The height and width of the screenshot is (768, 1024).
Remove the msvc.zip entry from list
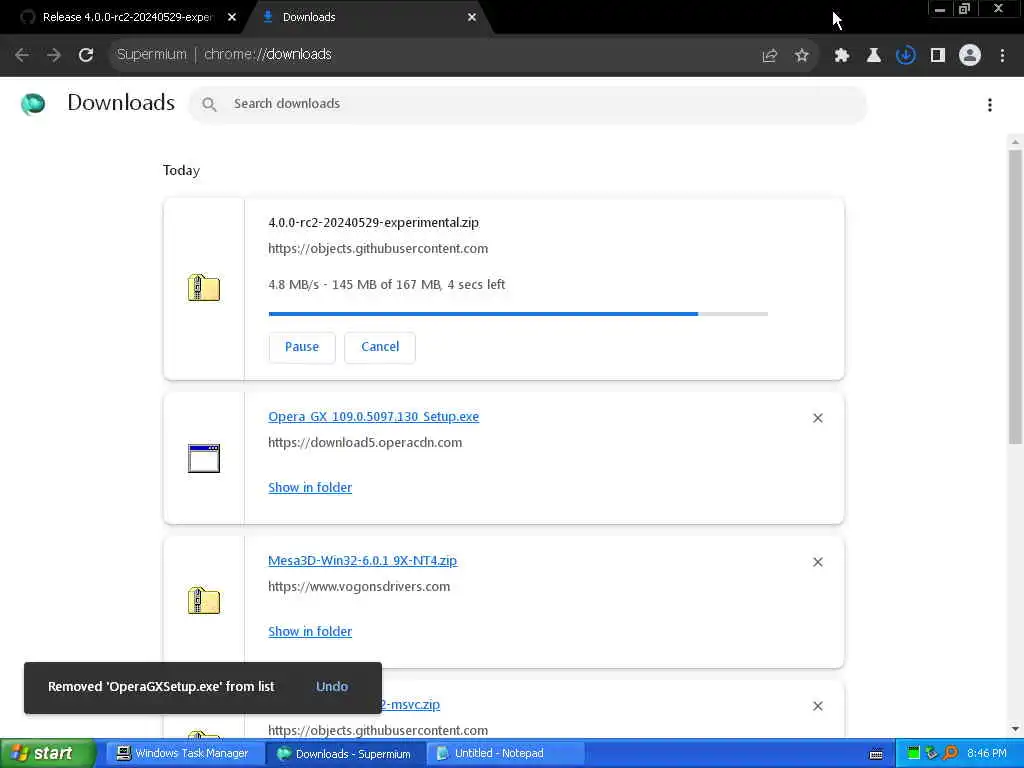click(x=818, y=706)
